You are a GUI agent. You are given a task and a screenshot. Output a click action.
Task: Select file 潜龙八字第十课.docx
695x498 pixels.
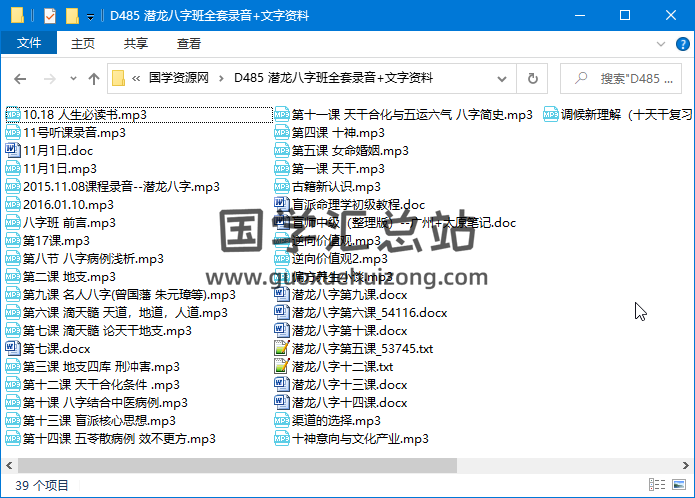click(x=341, y=331)
